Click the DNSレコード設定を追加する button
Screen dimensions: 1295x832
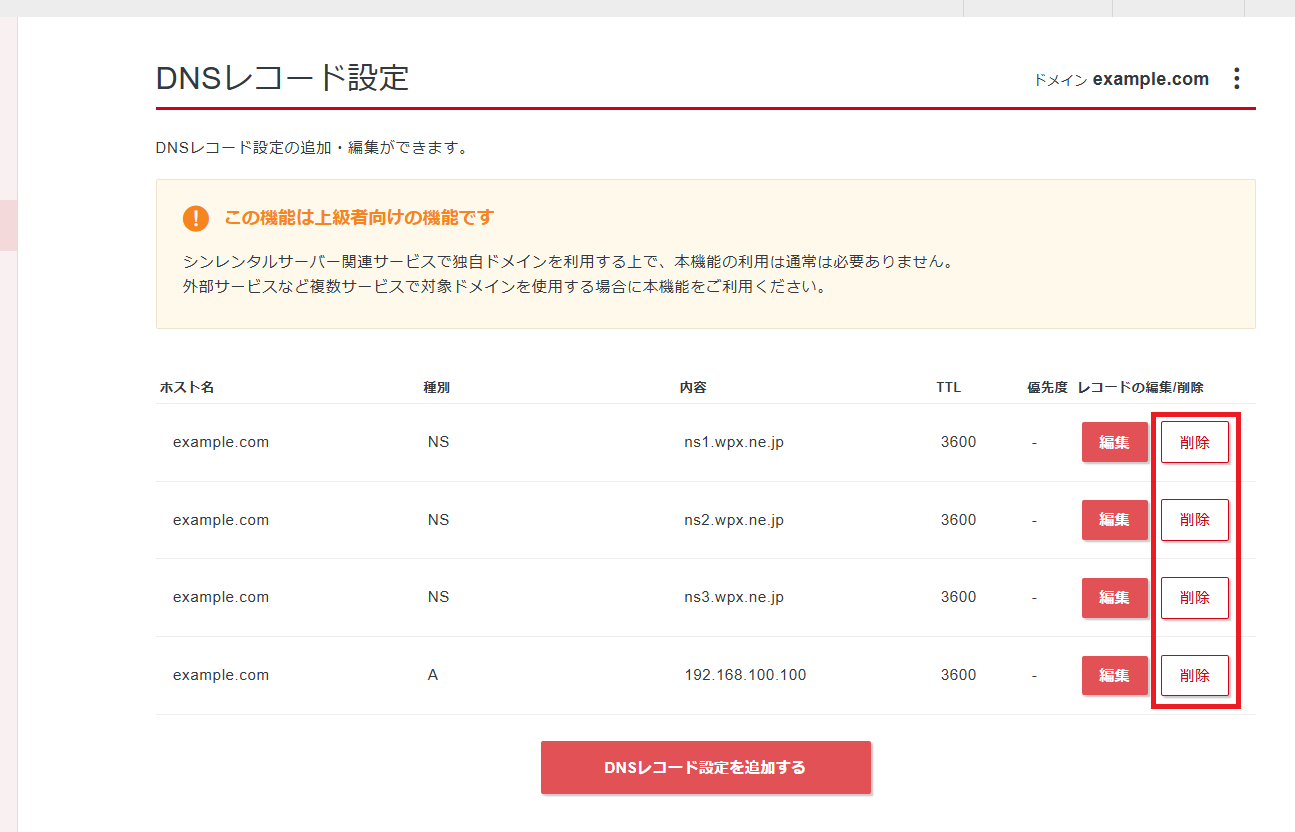(706, 768)
